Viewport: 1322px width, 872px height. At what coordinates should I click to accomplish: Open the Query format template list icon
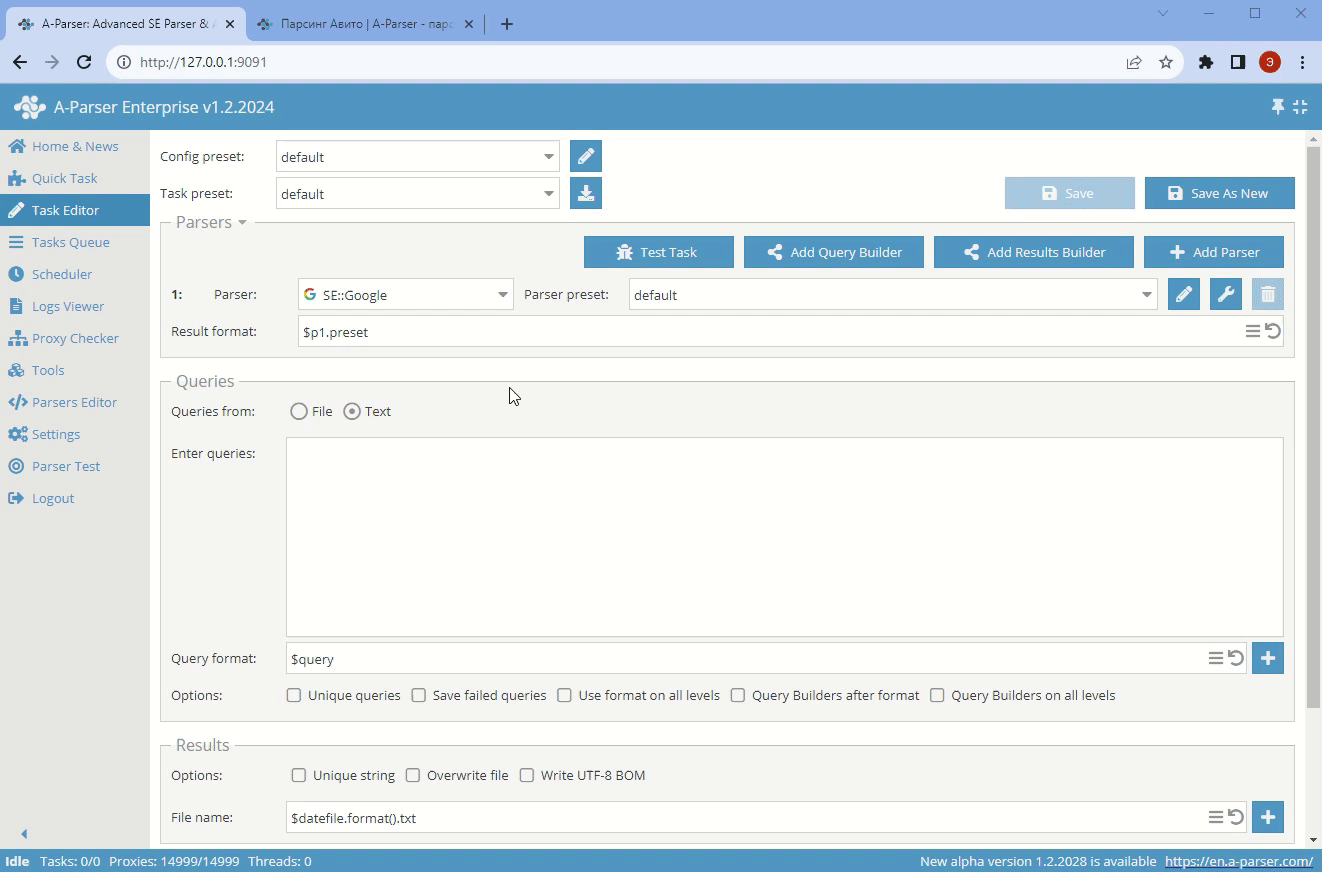[x=1215, y=658]
